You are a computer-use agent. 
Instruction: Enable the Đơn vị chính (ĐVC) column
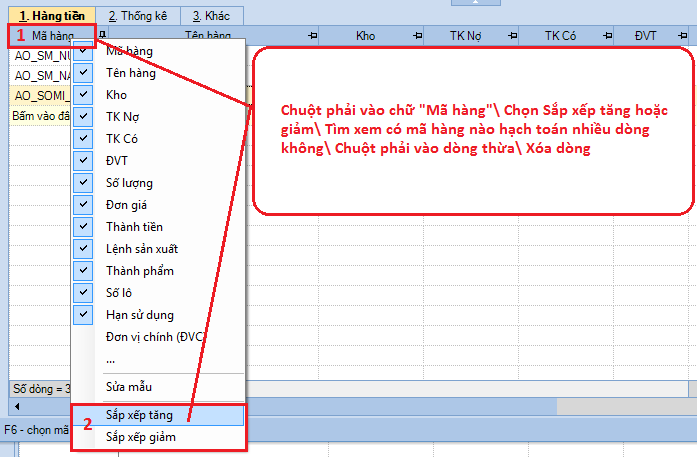(83, 337)
